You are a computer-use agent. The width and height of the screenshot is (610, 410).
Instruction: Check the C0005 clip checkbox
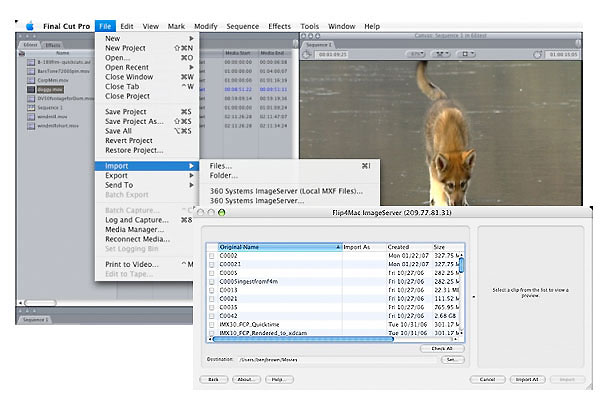pos(212,273)
